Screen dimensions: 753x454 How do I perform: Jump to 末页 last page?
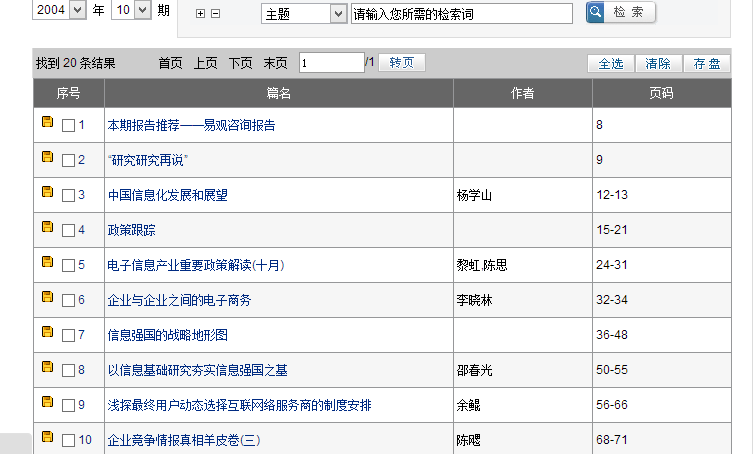click(275, 63)
